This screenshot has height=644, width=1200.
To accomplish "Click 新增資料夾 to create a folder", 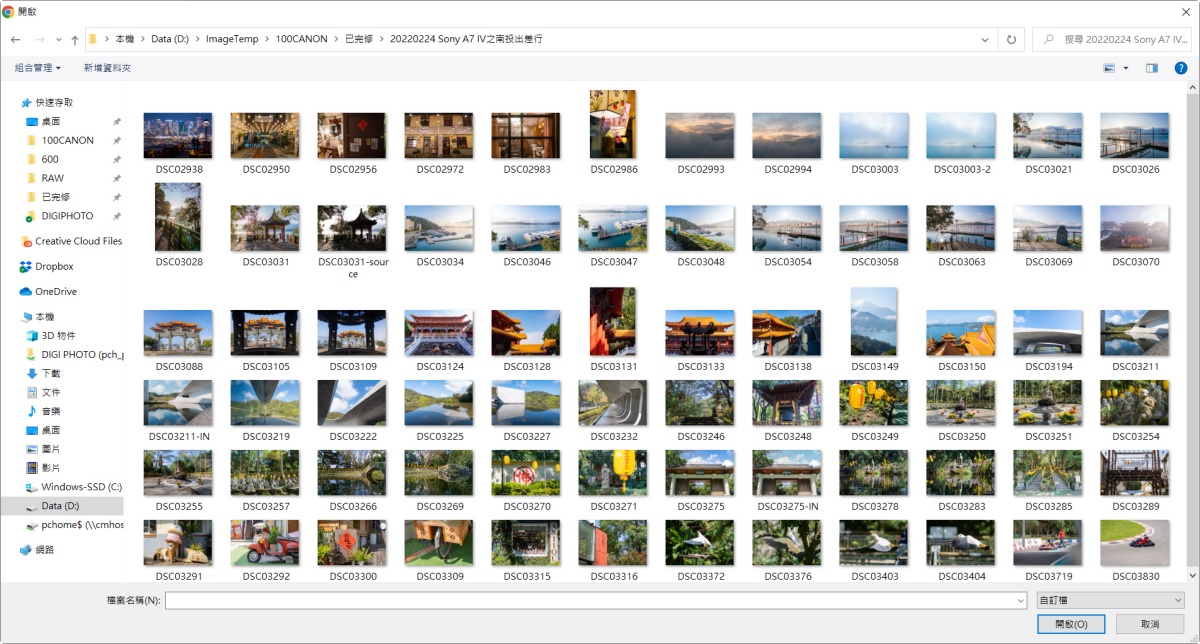I will tap(107, 68).
